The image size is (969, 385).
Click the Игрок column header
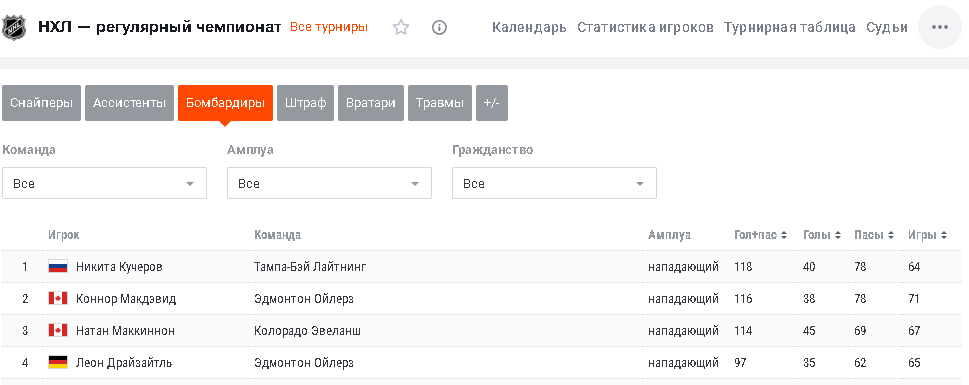pyautogui.click(x=64, y=235)
